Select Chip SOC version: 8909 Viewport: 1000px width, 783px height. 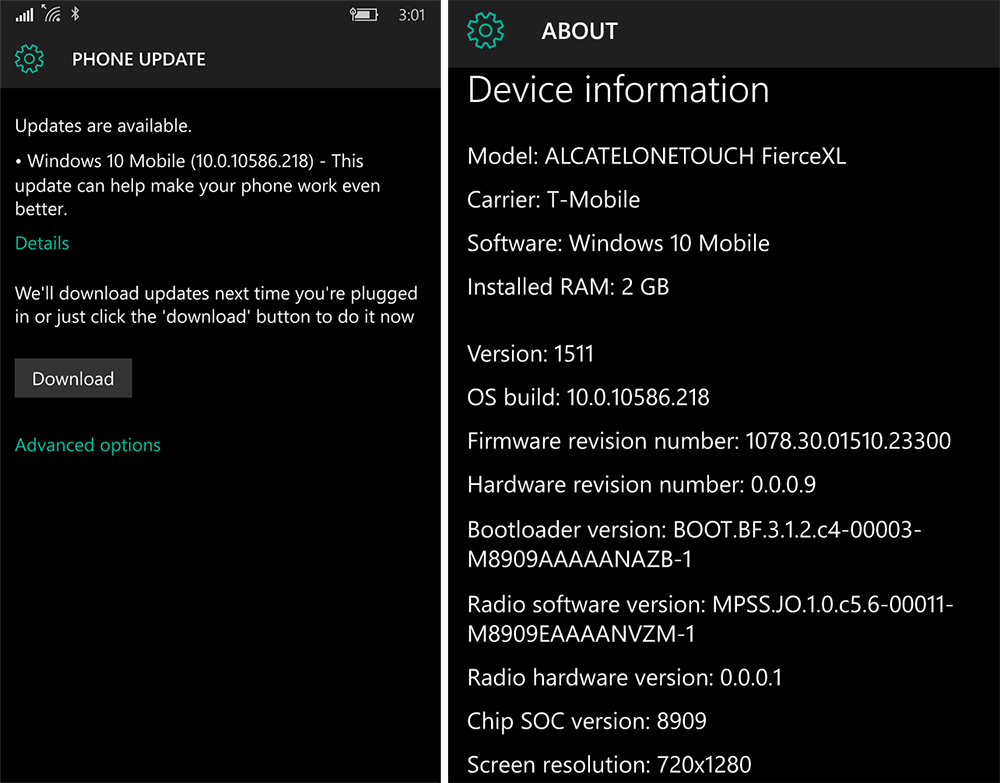(587, 721)
